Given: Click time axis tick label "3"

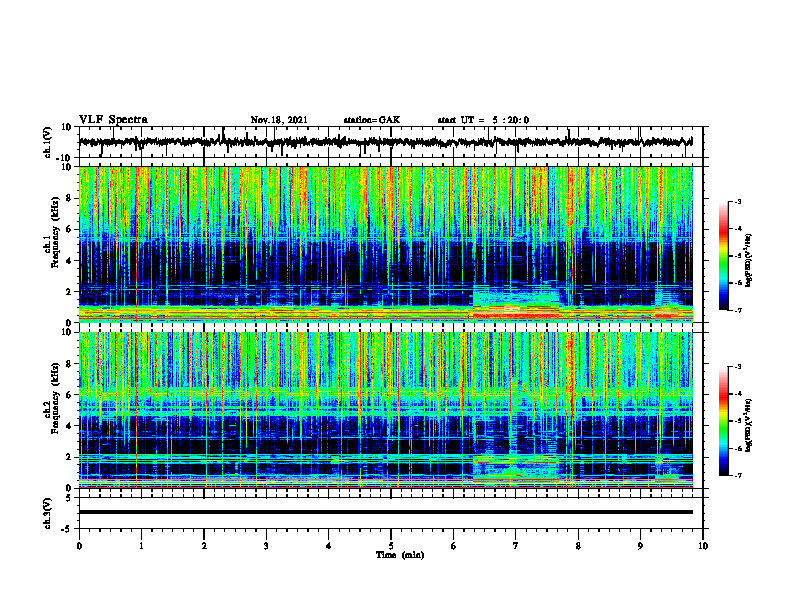Looking at the screenshot, I should click(266, 546).
